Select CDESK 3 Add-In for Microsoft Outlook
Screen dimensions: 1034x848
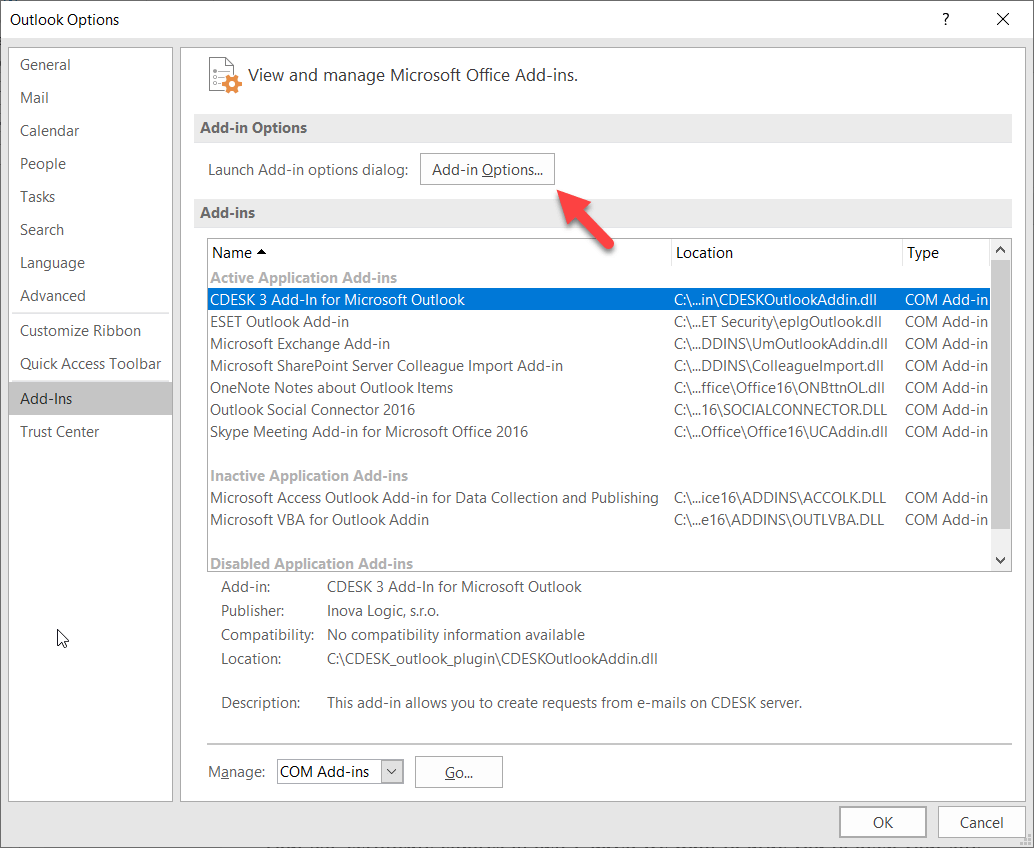[599, 299]
